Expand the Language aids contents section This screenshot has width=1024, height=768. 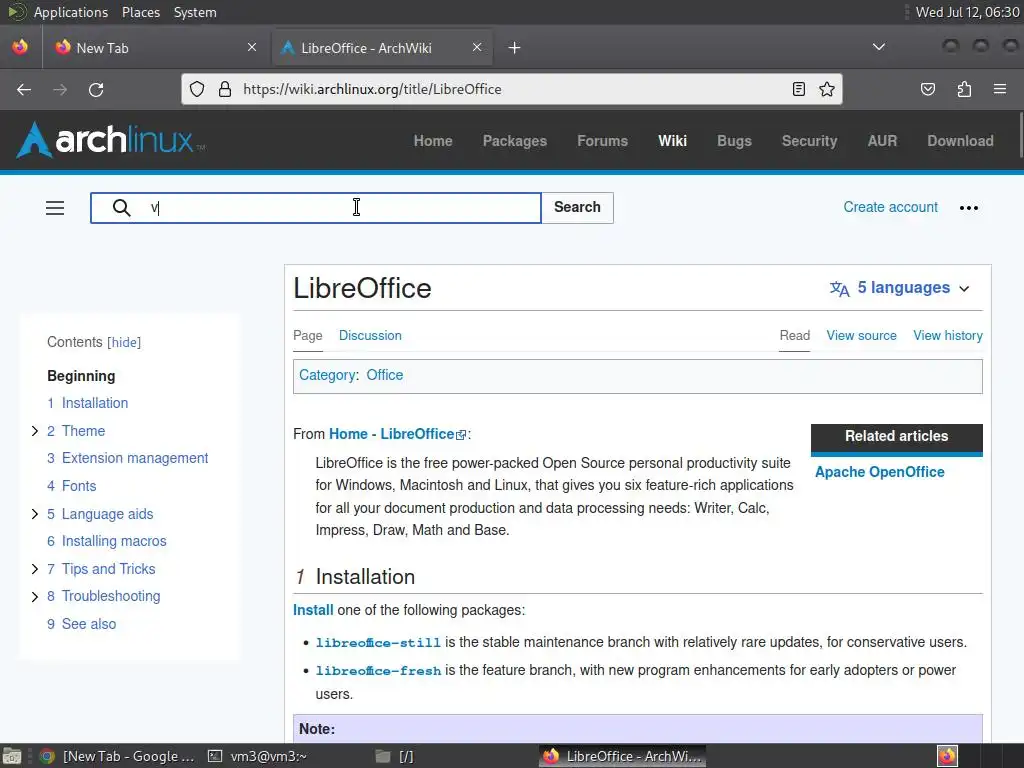coord(35,514)
